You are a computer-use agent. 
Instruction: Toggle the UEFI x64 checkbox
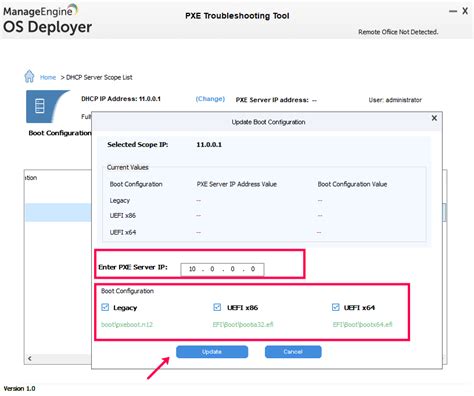click(335, 307)
